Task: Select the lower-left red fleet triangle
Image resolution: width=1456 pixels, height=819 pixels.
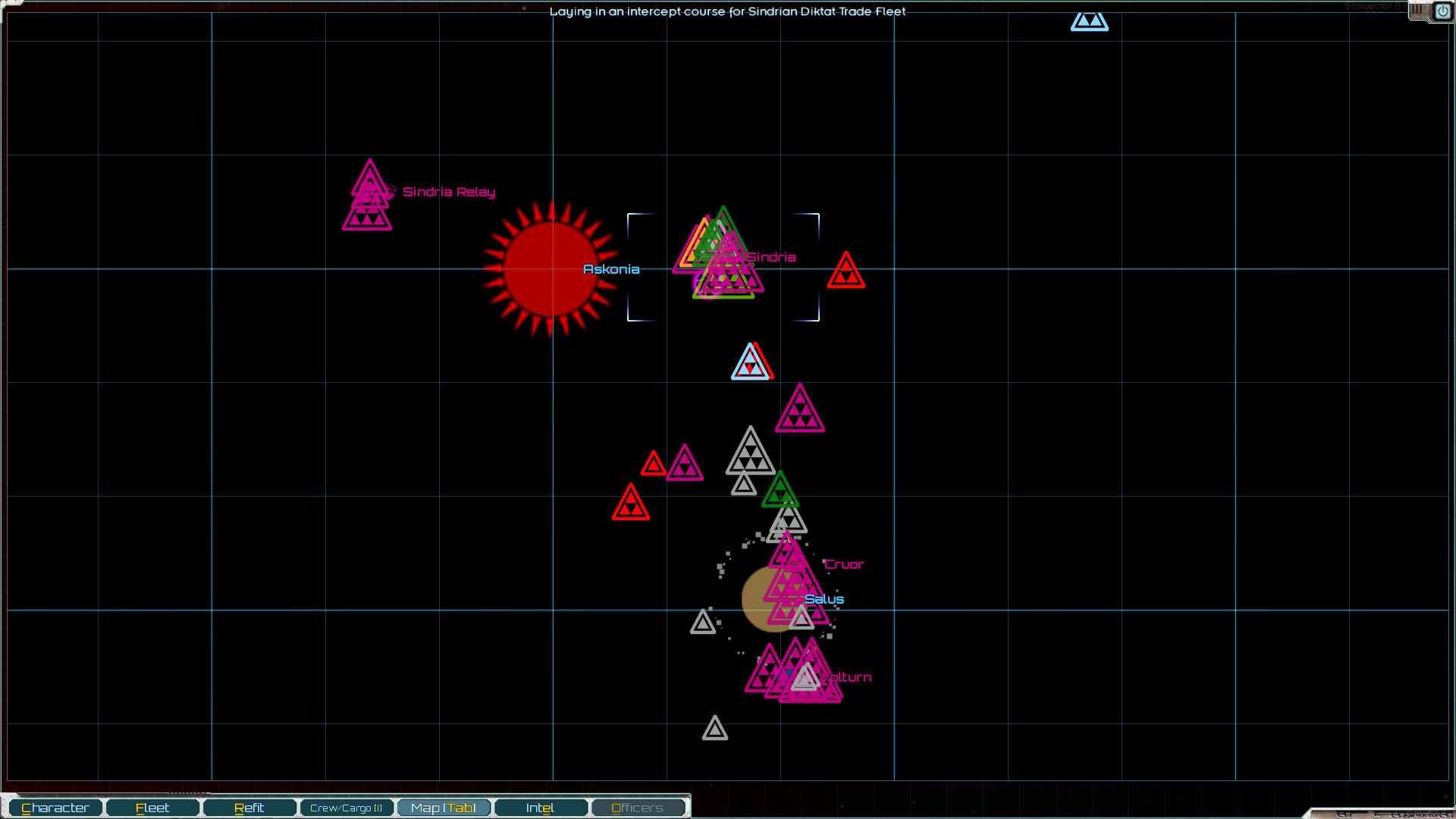Action: 630,504
